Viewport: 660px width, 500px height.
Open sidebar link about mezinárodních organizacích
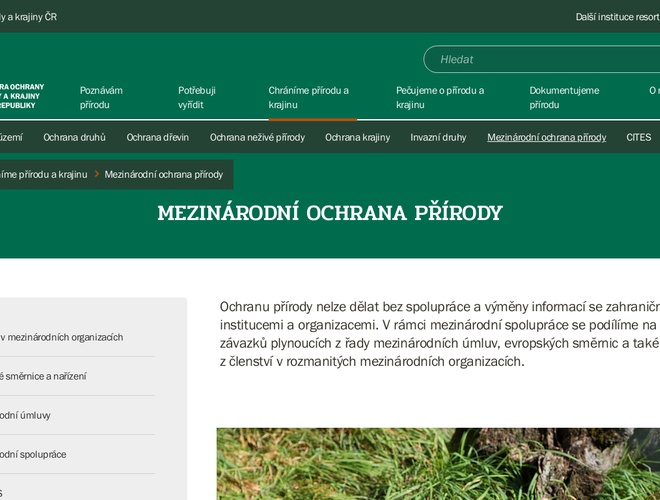[x=62, y=337]
